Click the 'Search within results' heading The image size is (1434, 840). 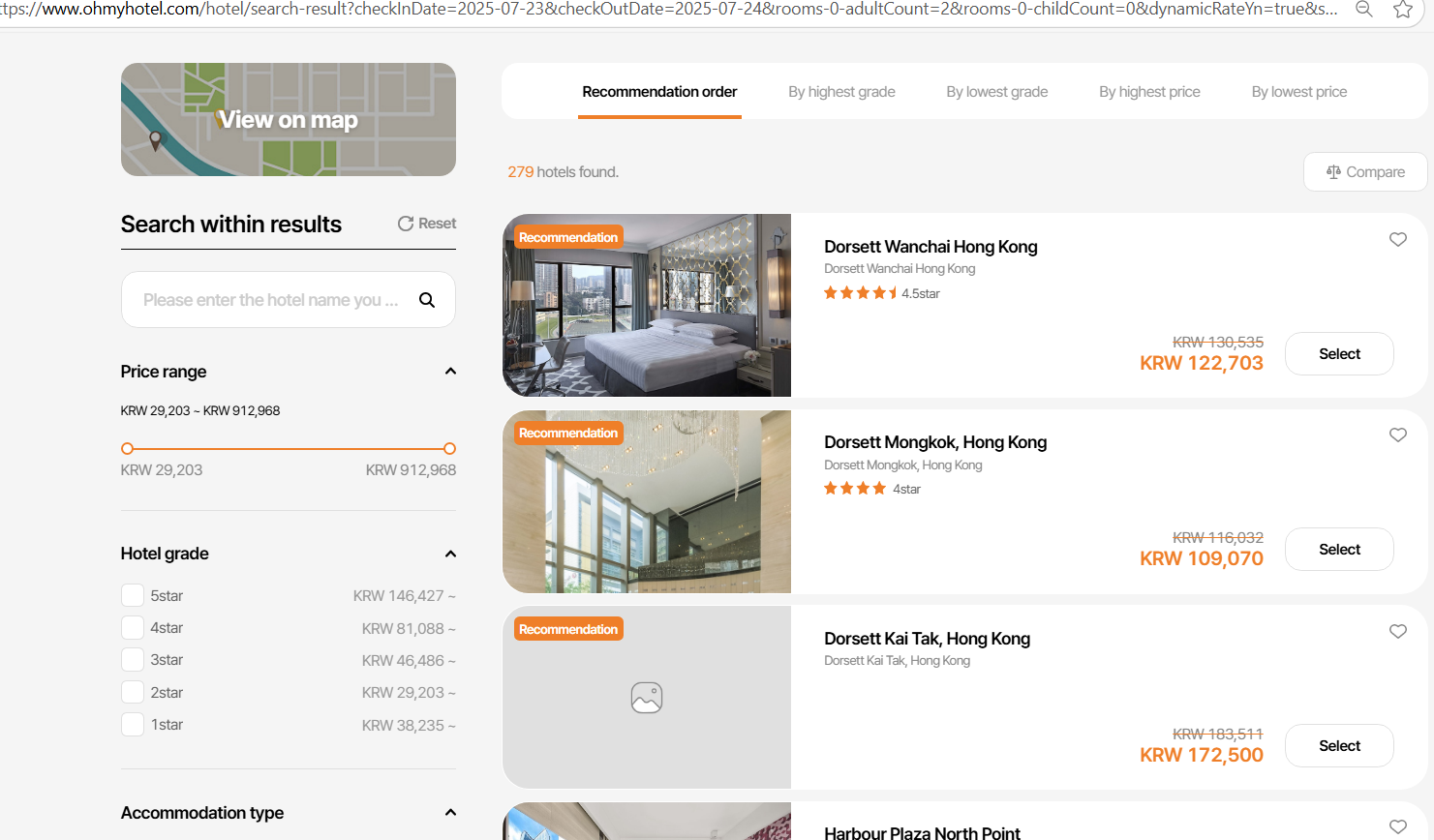(231, 225)
